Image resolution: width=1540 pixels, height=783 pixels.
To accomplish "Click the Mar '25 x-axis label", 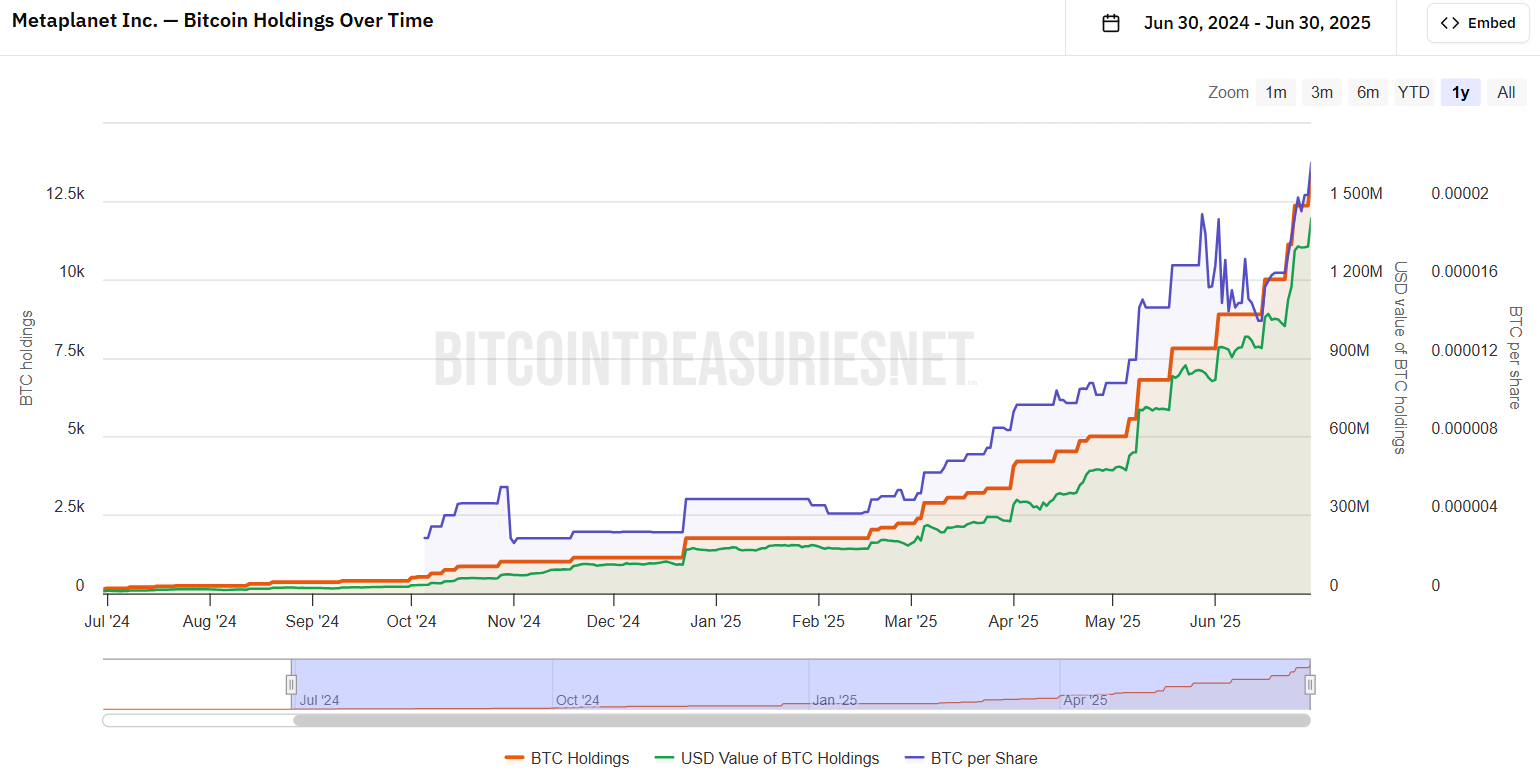I will coord(911,621).
